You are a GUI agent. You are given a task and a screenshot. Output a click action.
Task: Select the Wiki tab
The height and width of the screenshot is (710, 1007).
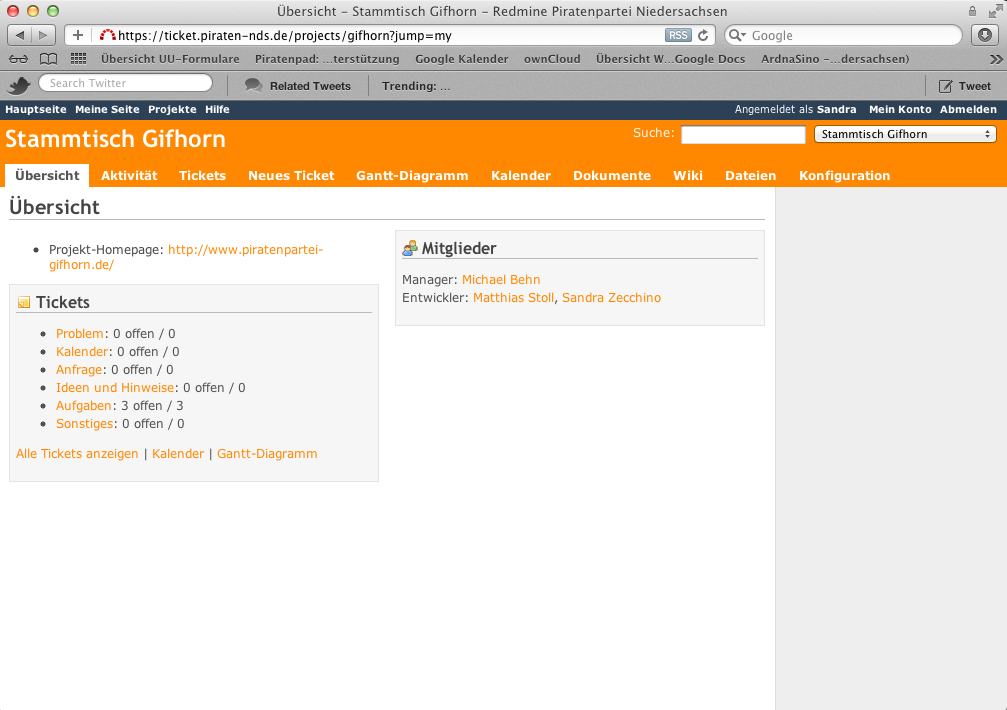[688, 175]
